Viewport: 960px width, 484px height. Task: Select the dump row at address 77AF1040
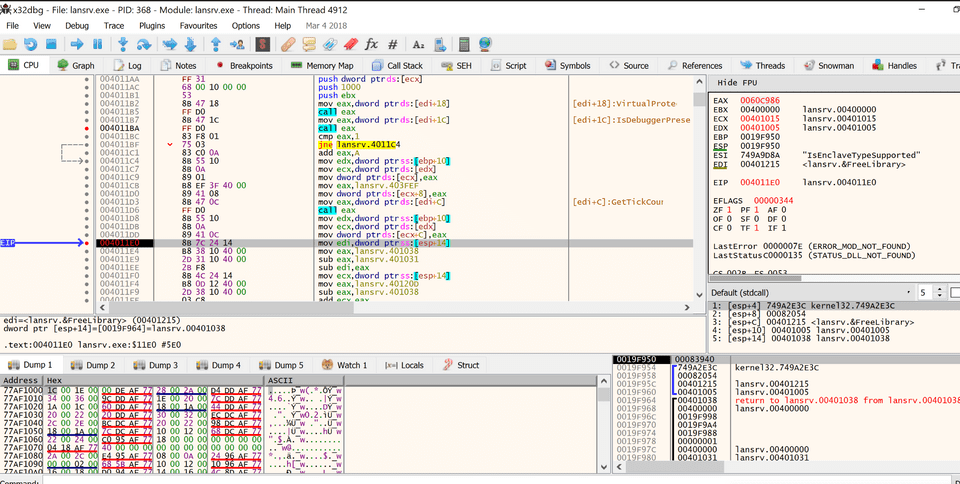click(x=172, y=423)
